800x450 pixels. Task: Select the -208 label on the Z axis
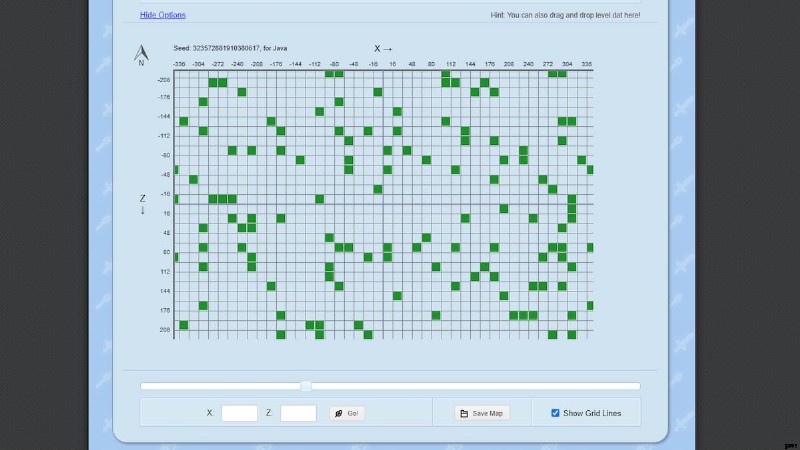[164, 78]
